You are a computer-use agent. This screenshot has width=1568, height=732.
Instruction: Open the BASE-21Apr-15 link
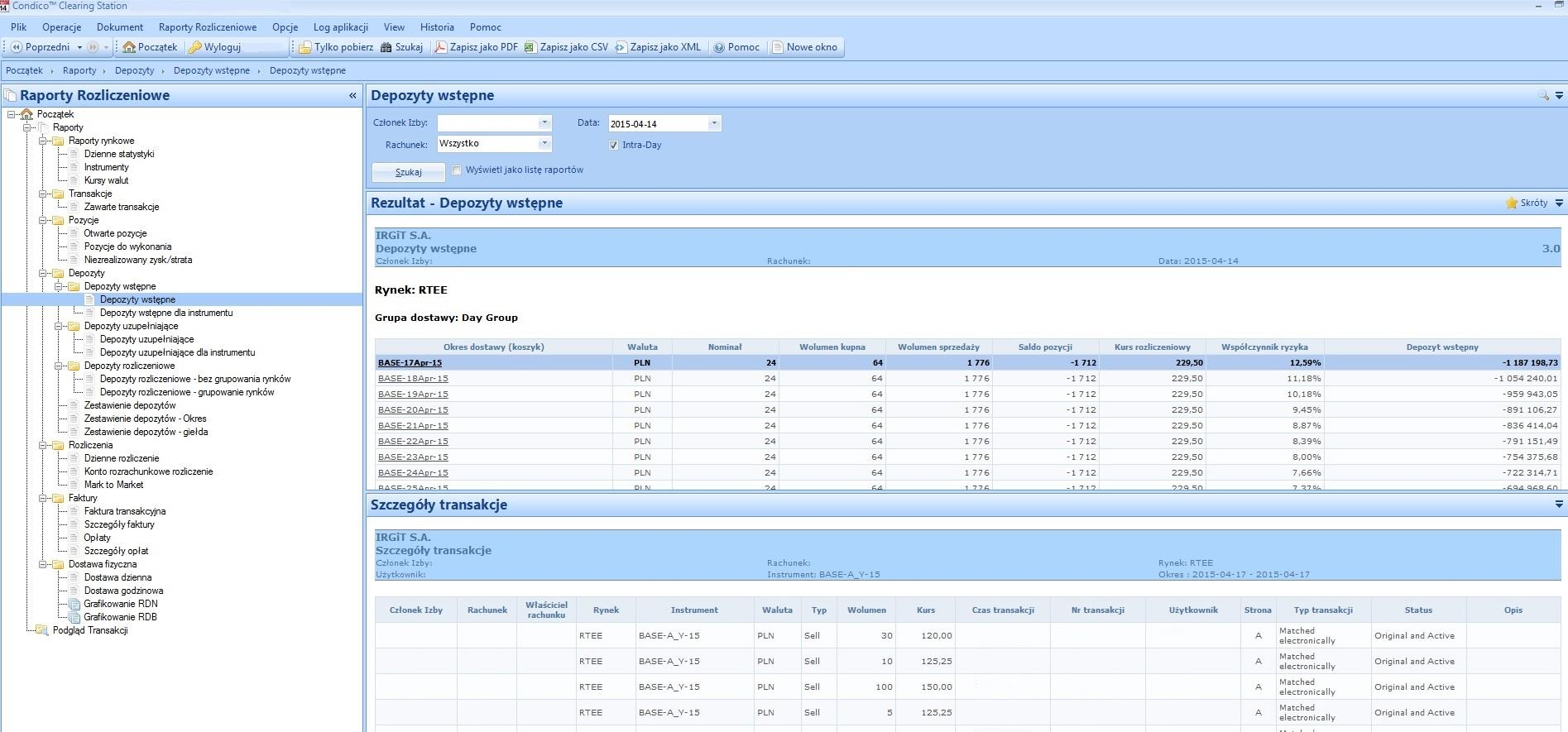click(x=413, y=425)
